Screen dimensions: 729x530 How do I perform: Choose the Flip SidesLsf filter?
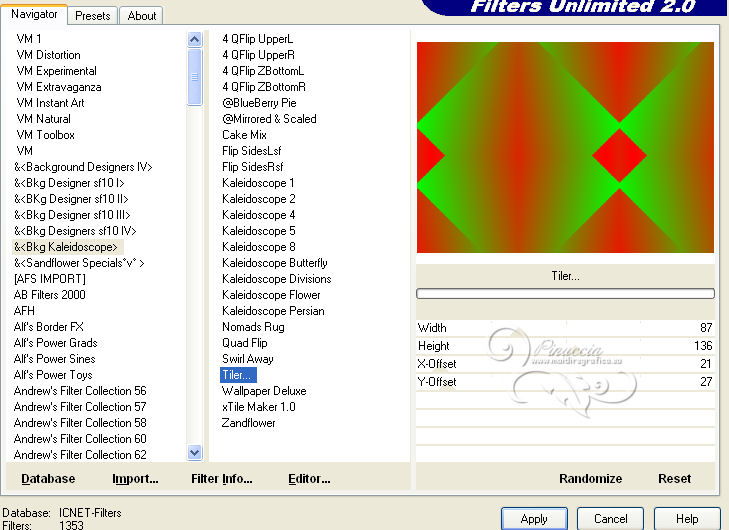[252, 151]
